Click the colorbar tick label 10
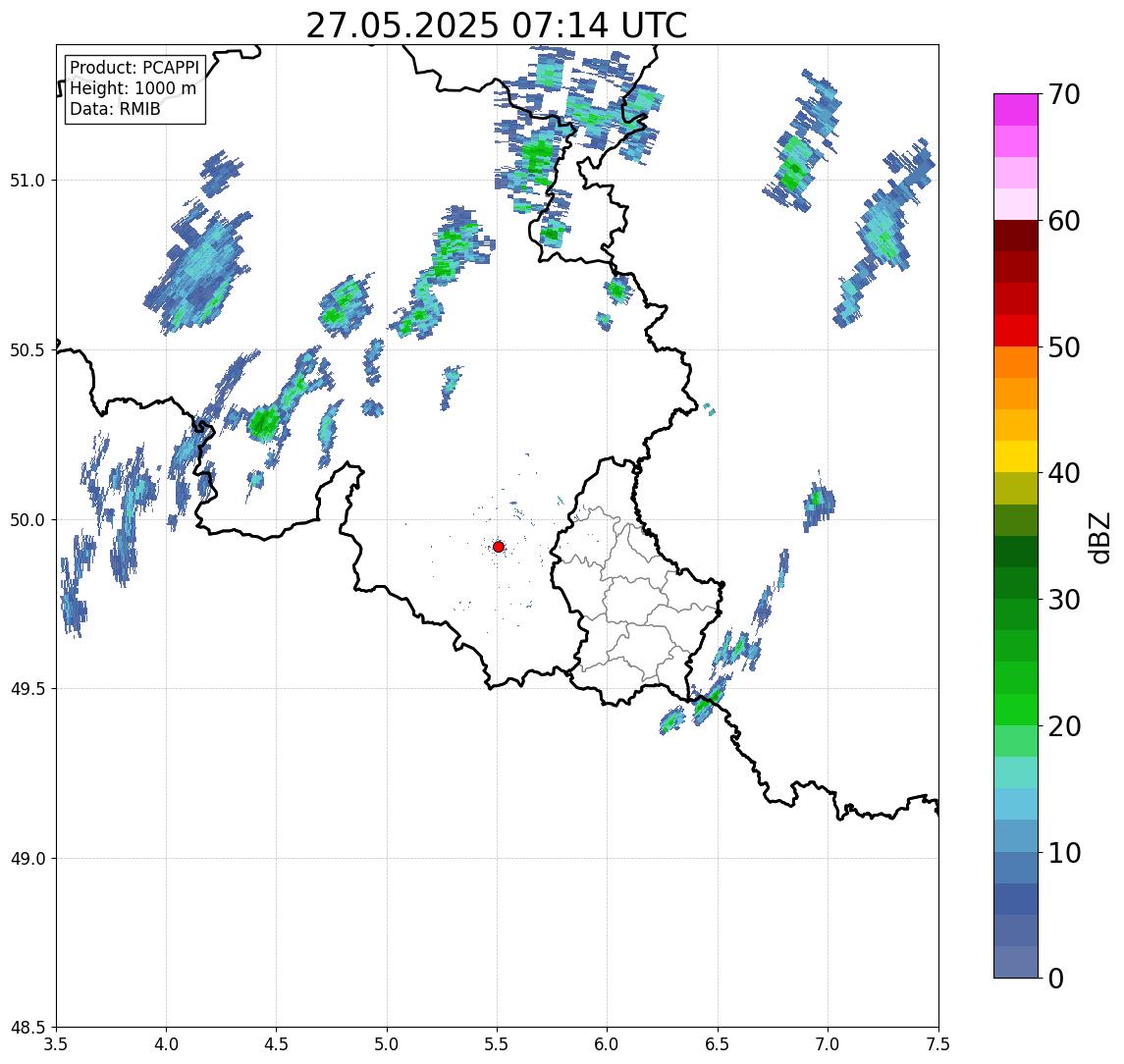 pos(1064,853)
